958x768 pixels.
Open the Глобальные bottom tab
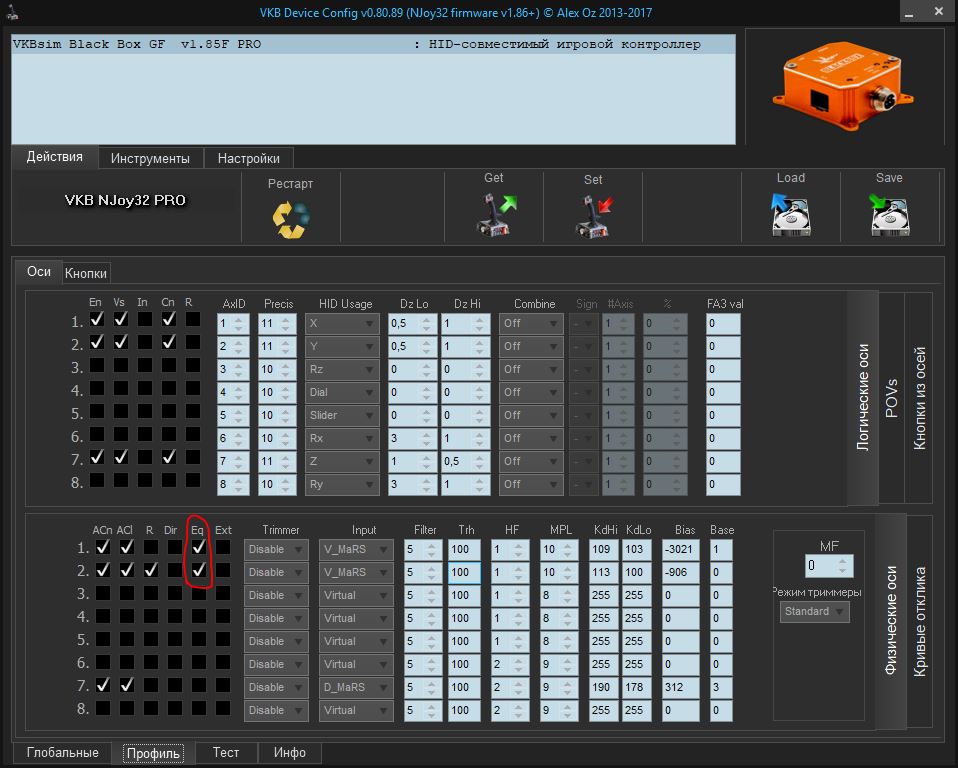coord(62,752)
